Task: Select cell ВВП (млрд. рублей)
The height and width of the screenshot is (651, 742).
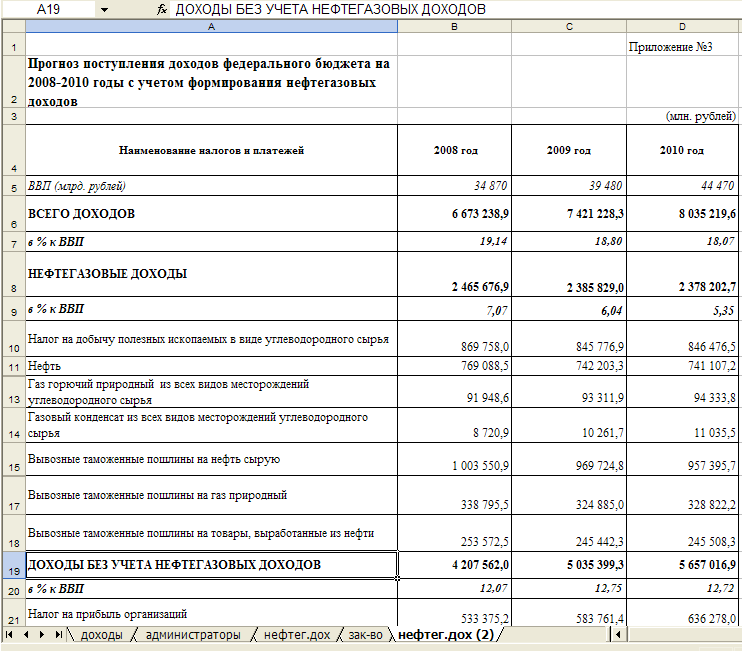Action: click(212, 186)
